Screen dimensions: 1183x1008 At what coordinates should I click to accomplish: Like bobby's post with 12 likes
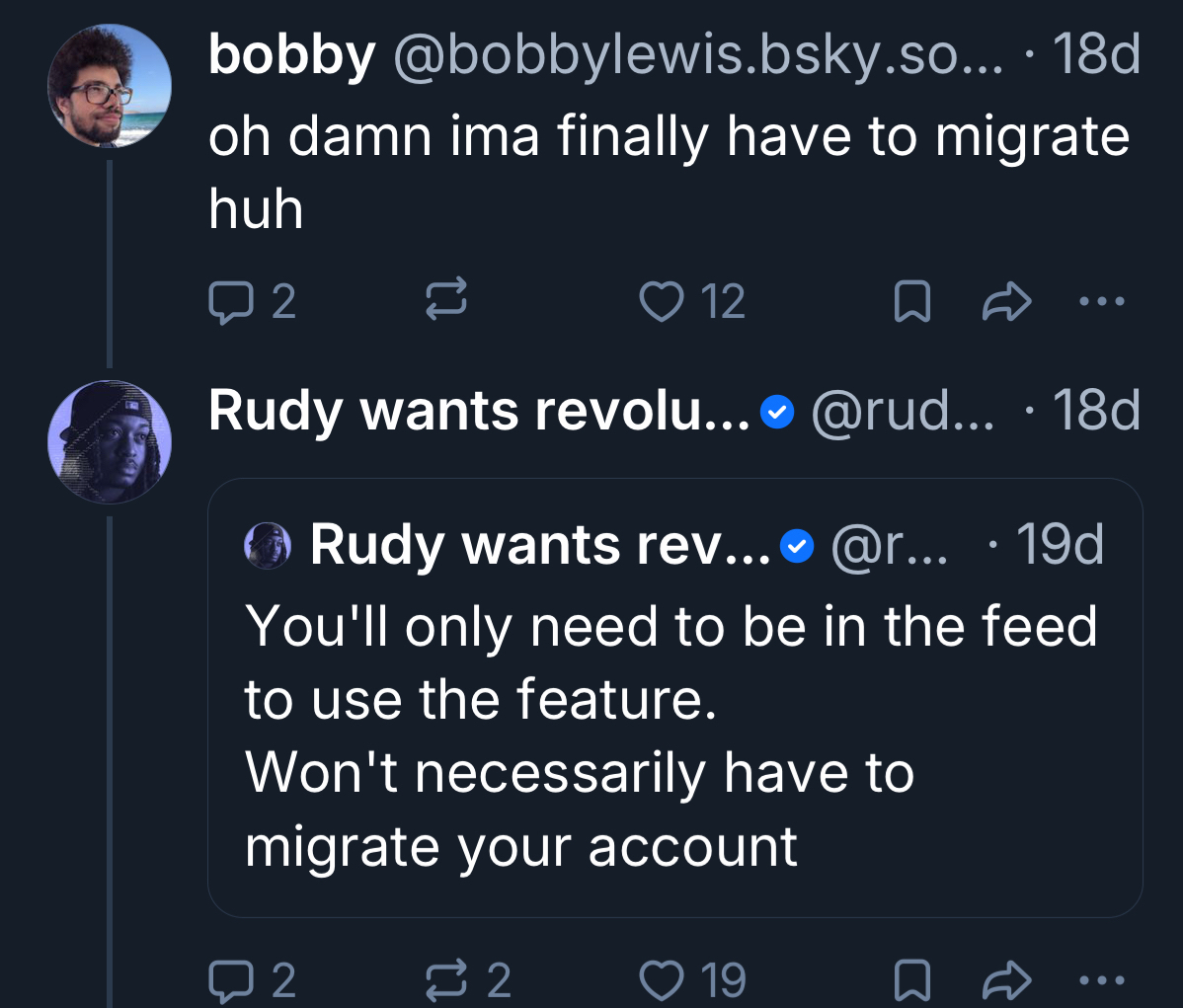(661, 301)
